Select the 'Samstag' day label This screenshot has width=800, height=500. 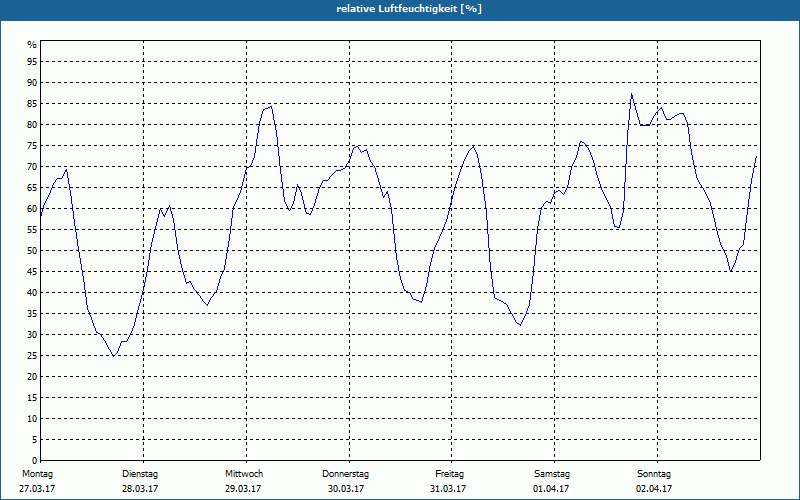[x=552, y=474]
